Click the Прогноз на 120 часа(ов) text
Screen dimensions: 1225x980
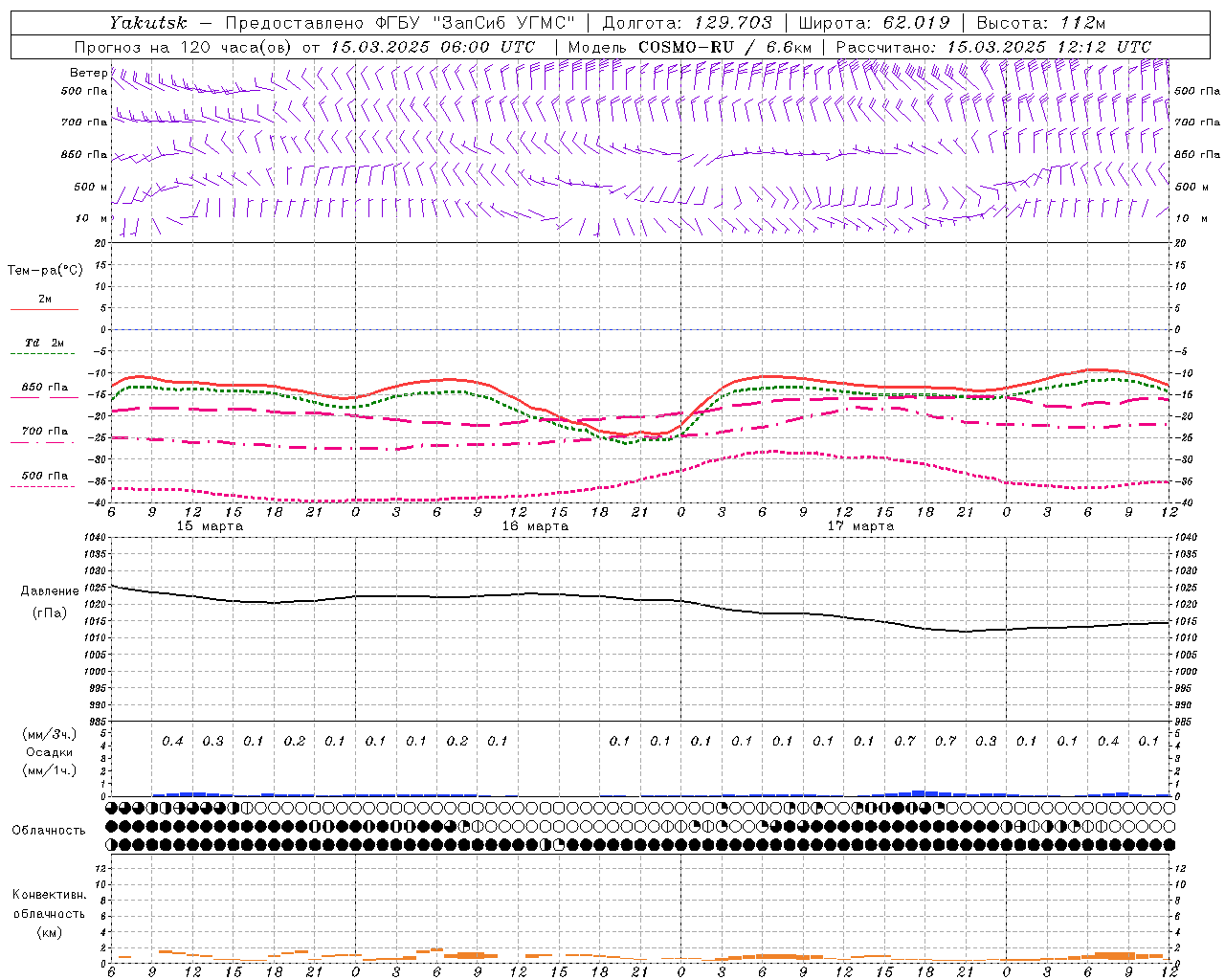coord(184,46)
